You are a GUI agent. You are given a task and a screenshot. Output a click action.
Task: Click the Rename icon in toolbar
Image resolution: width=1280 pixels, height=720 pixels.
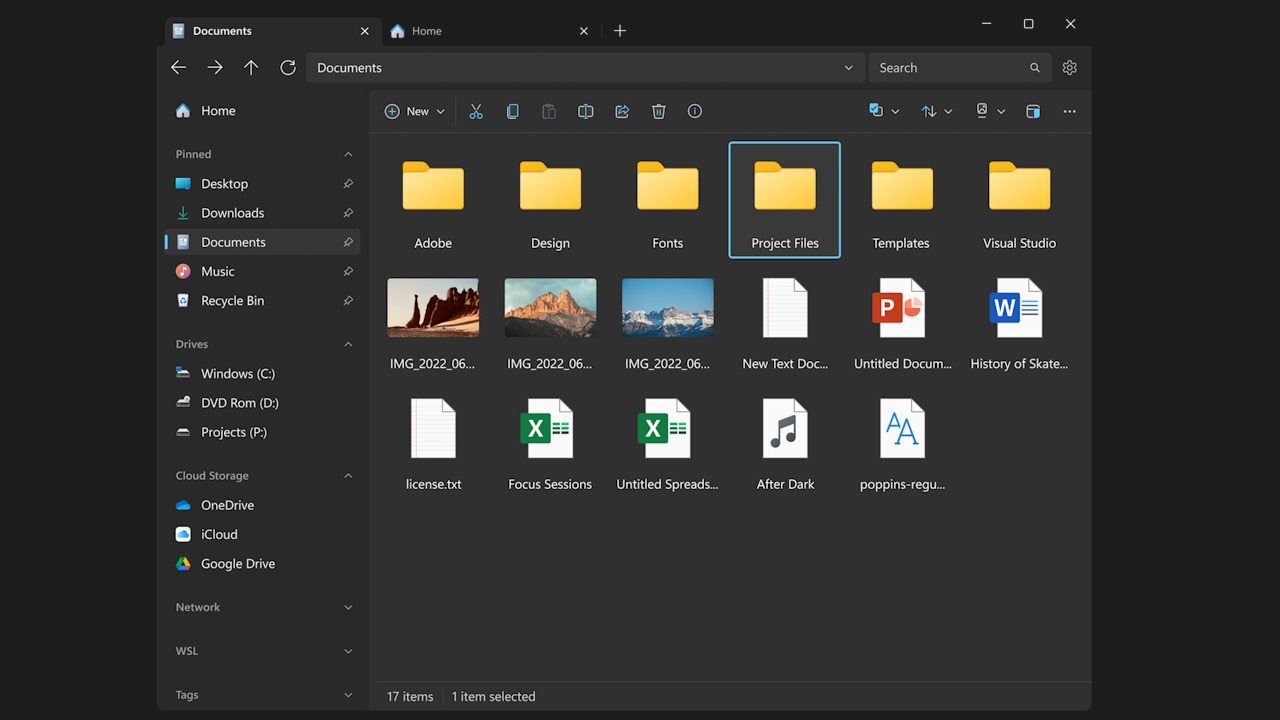click(586, 111)
